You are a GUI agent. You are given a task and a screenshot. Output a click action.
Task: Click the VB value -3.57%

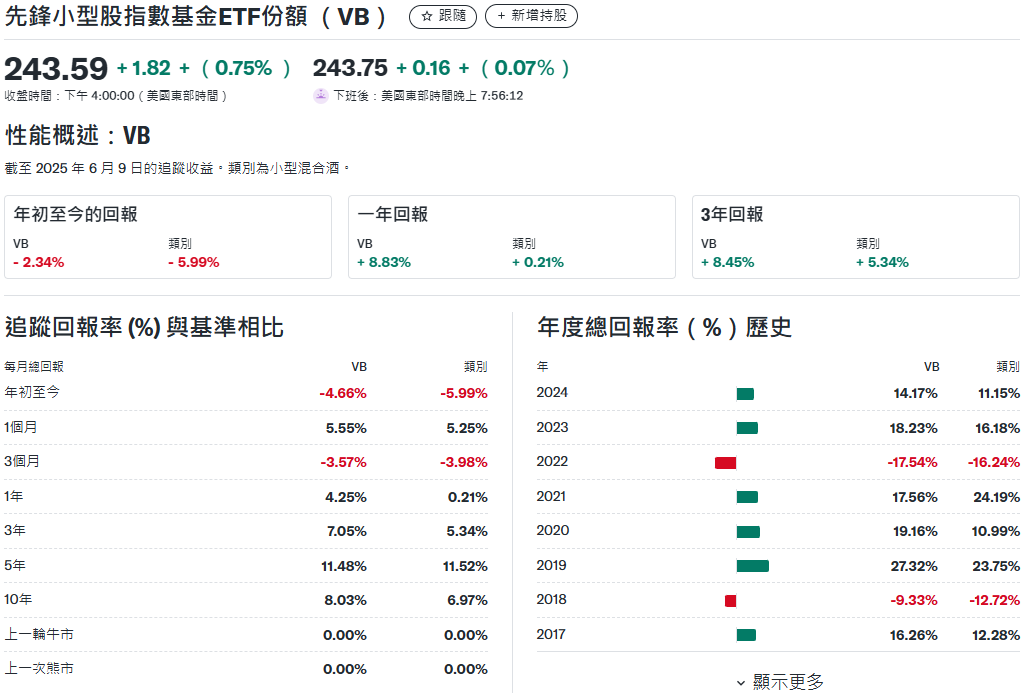343,462
